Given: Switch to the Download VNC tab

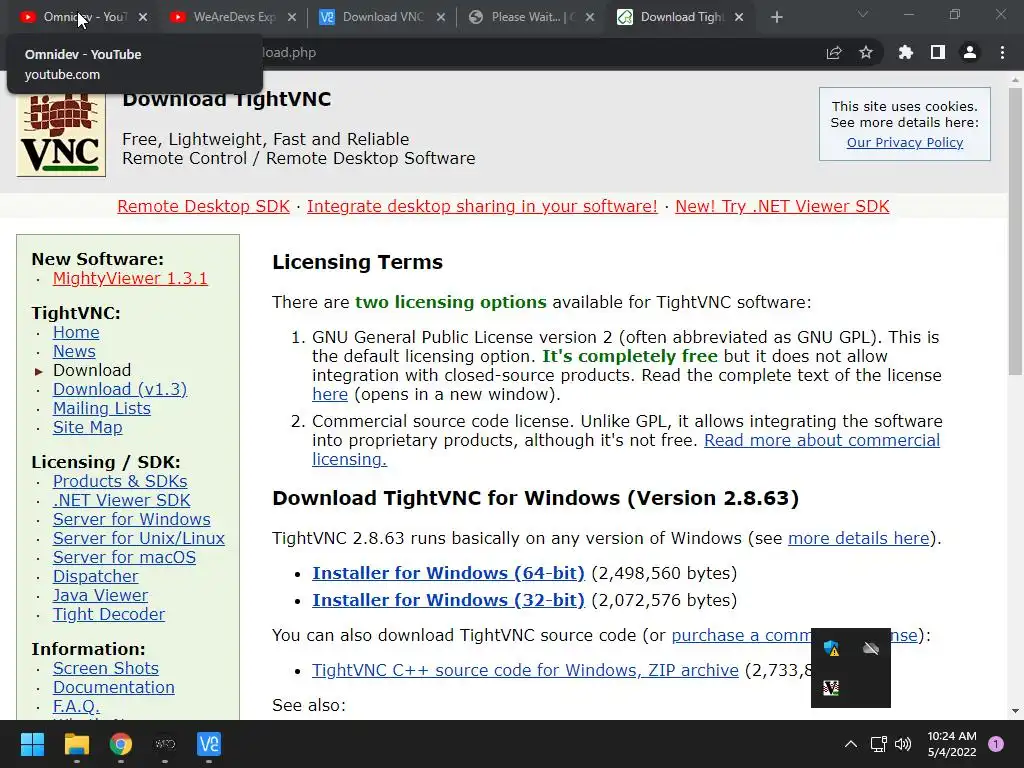Looking at the screenshot, I should point(383,17).
